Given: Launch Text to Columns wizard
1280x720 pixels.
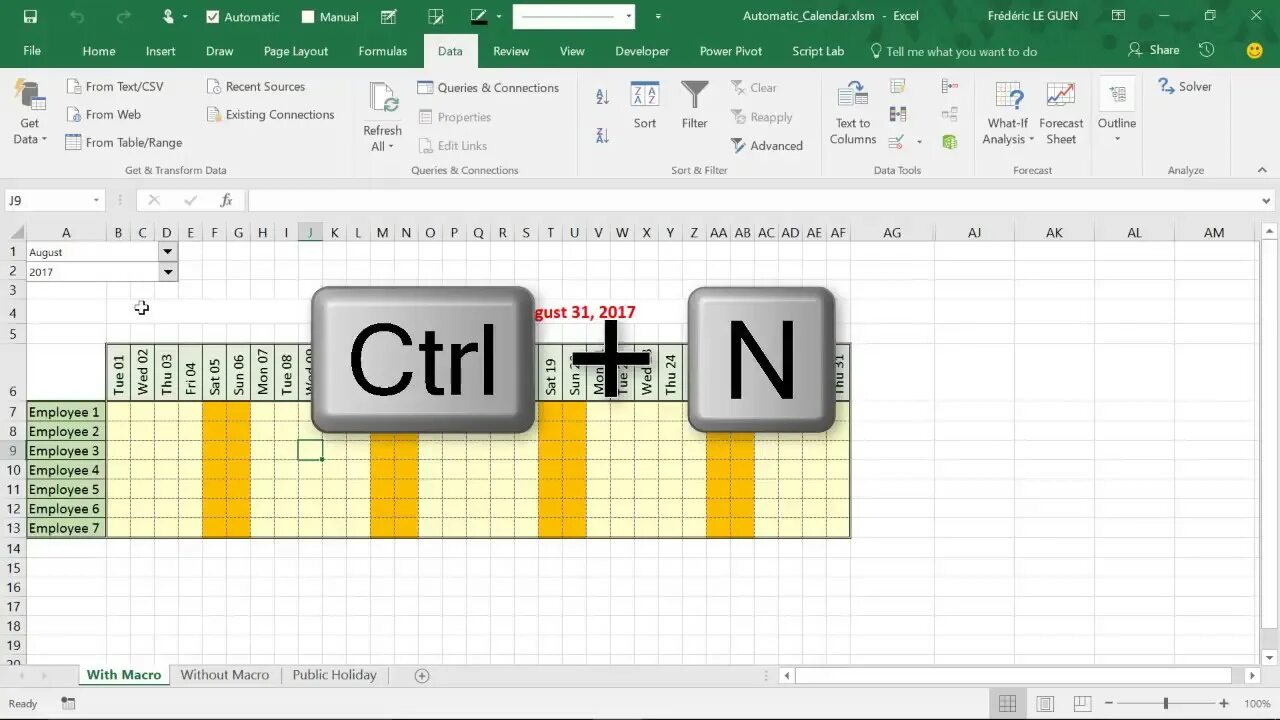Looking at the screenshot, I should [x=852, y=113].
